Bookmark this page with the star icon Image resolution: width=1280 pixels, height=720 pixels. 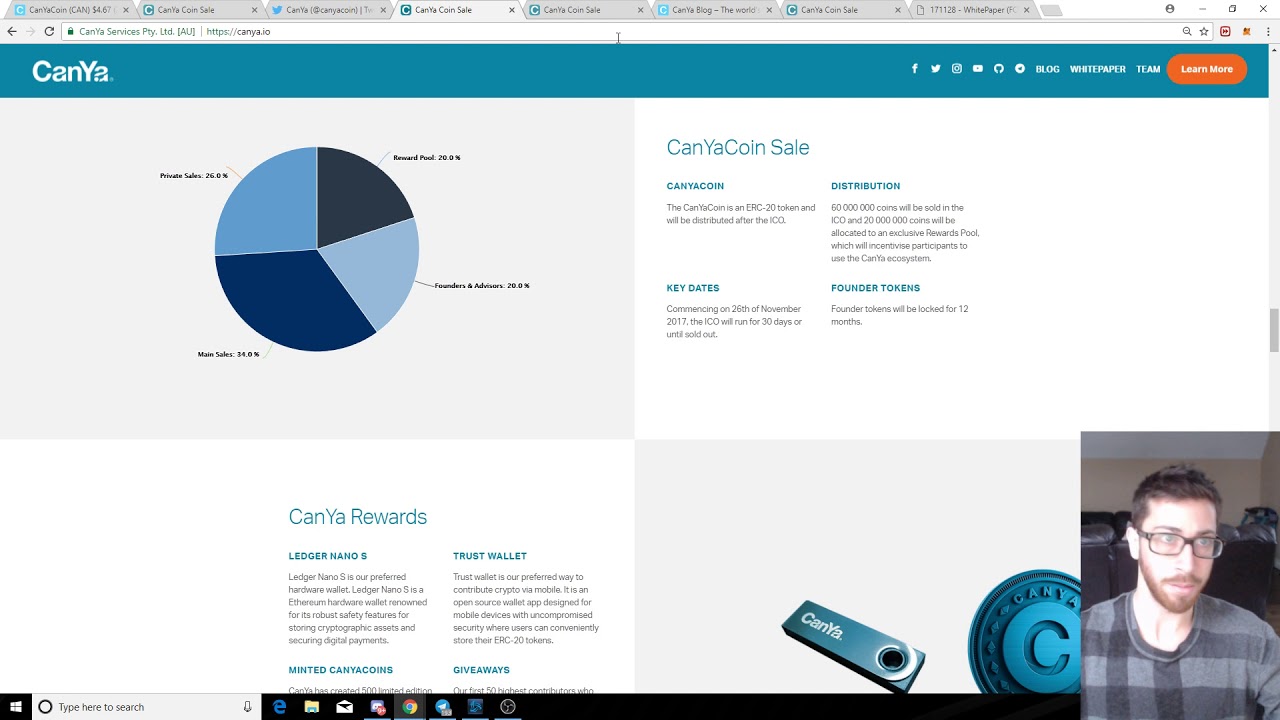click(x=1204, y=31)
